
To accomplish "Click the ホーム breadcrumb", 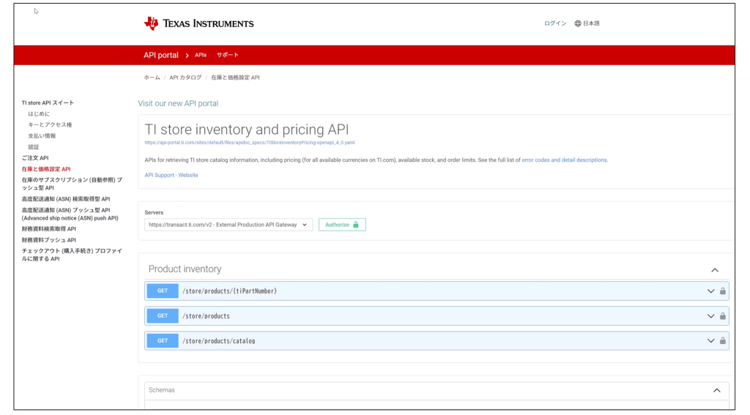I will [x=152, y=77].
